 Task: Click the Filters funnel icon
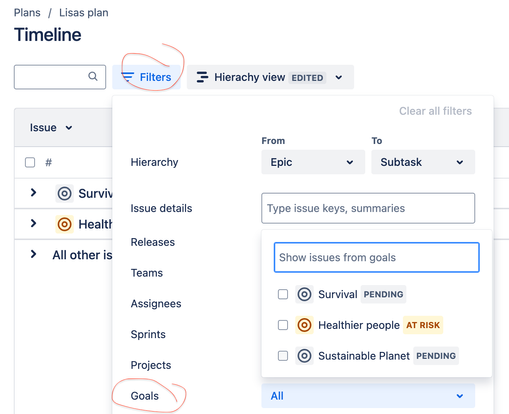pyautogui.click(x=127, y=77)
